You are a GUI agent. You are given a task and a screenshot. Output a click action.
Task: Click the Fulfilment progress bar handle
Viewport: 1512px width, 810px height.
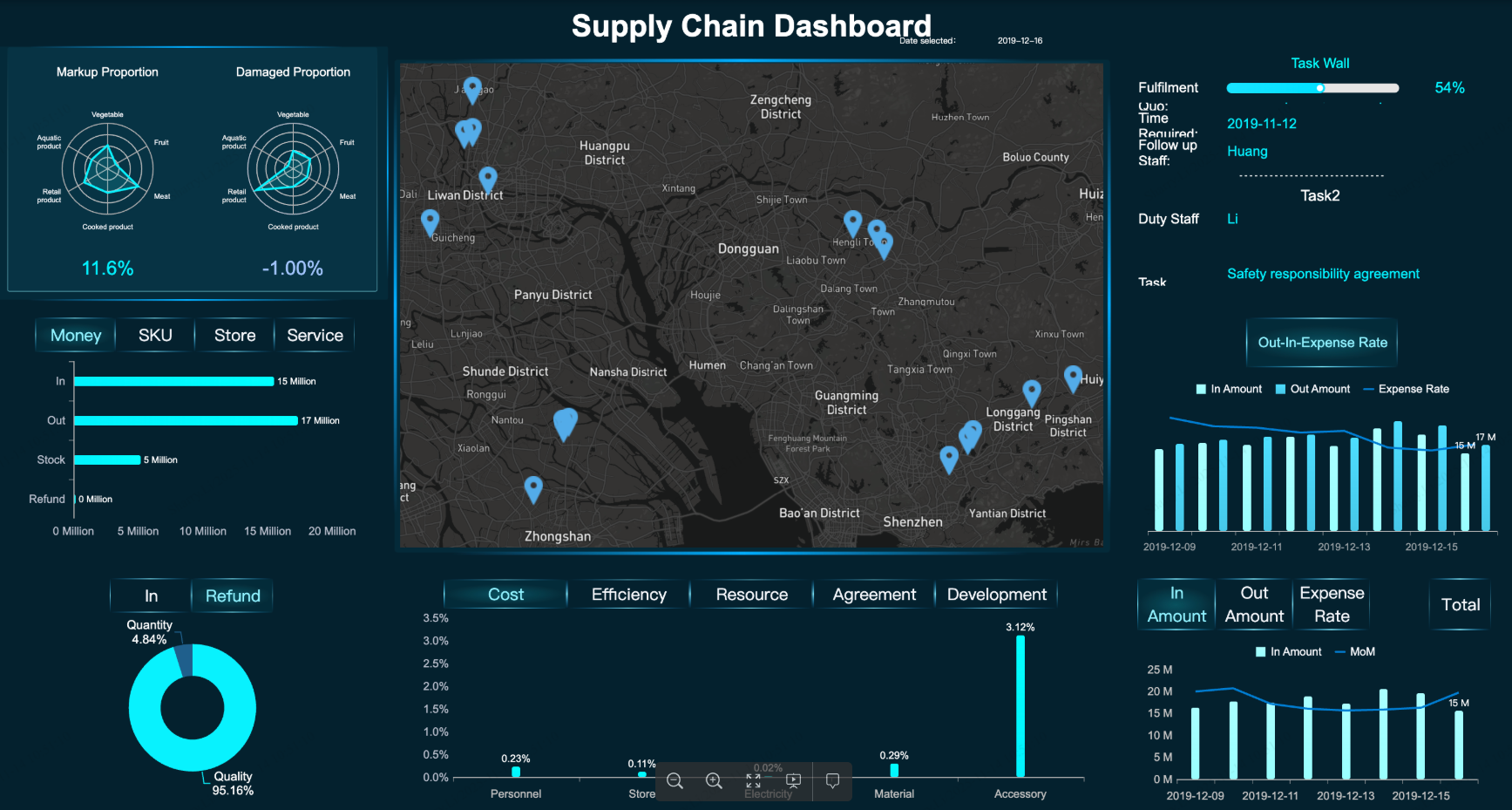click(1320, 88)
